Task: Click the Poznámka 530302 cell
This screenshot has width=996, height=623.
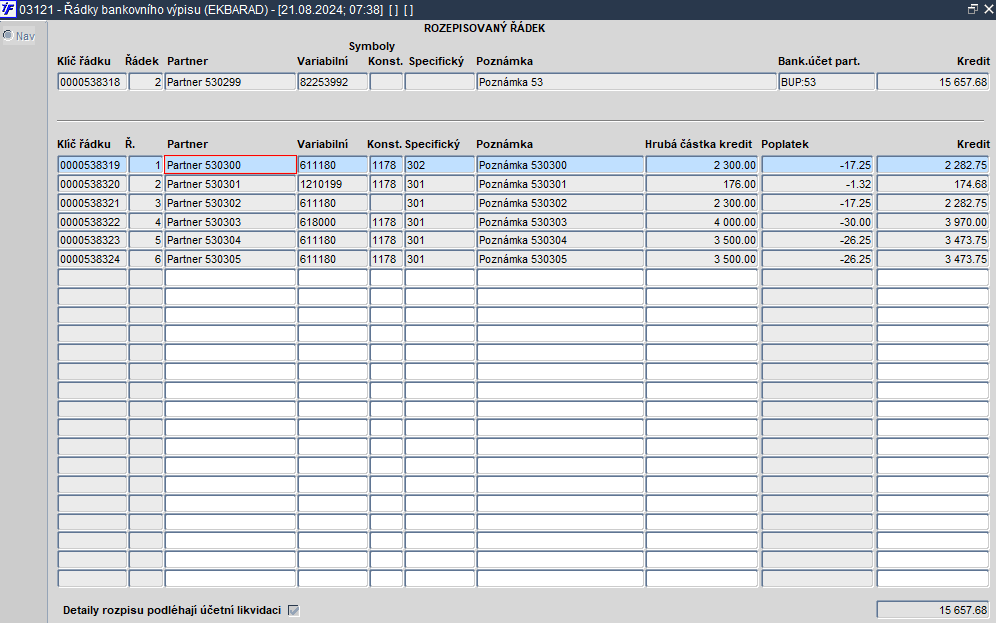Action: pyautogui.click(x=560, y=203)
